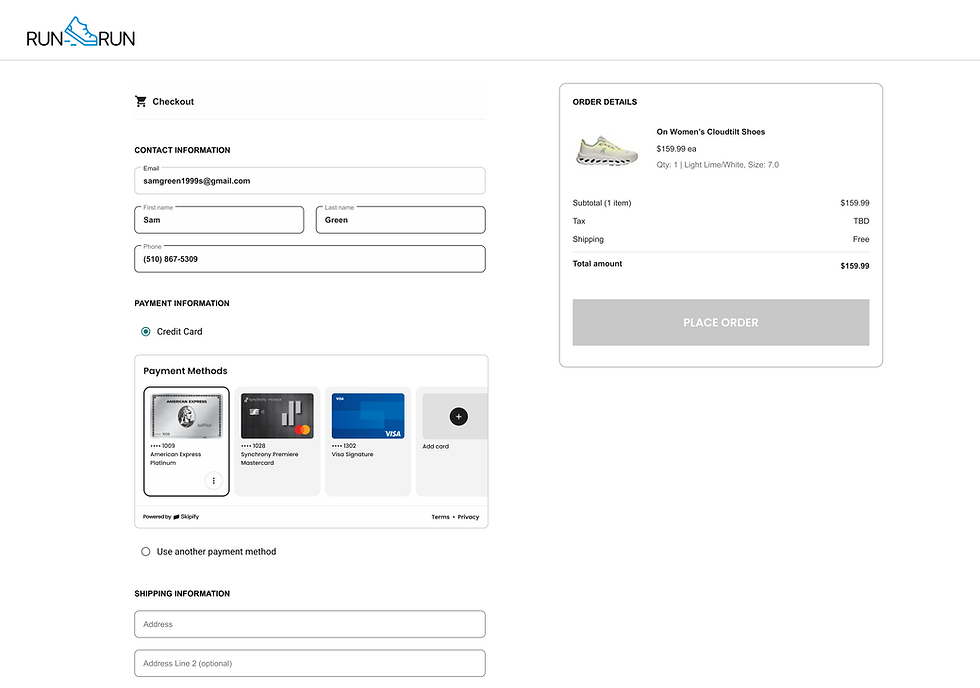Click the $159.99 ea price text
The width and height of the screenshot is (980, 688).
[x=676, y=149]
